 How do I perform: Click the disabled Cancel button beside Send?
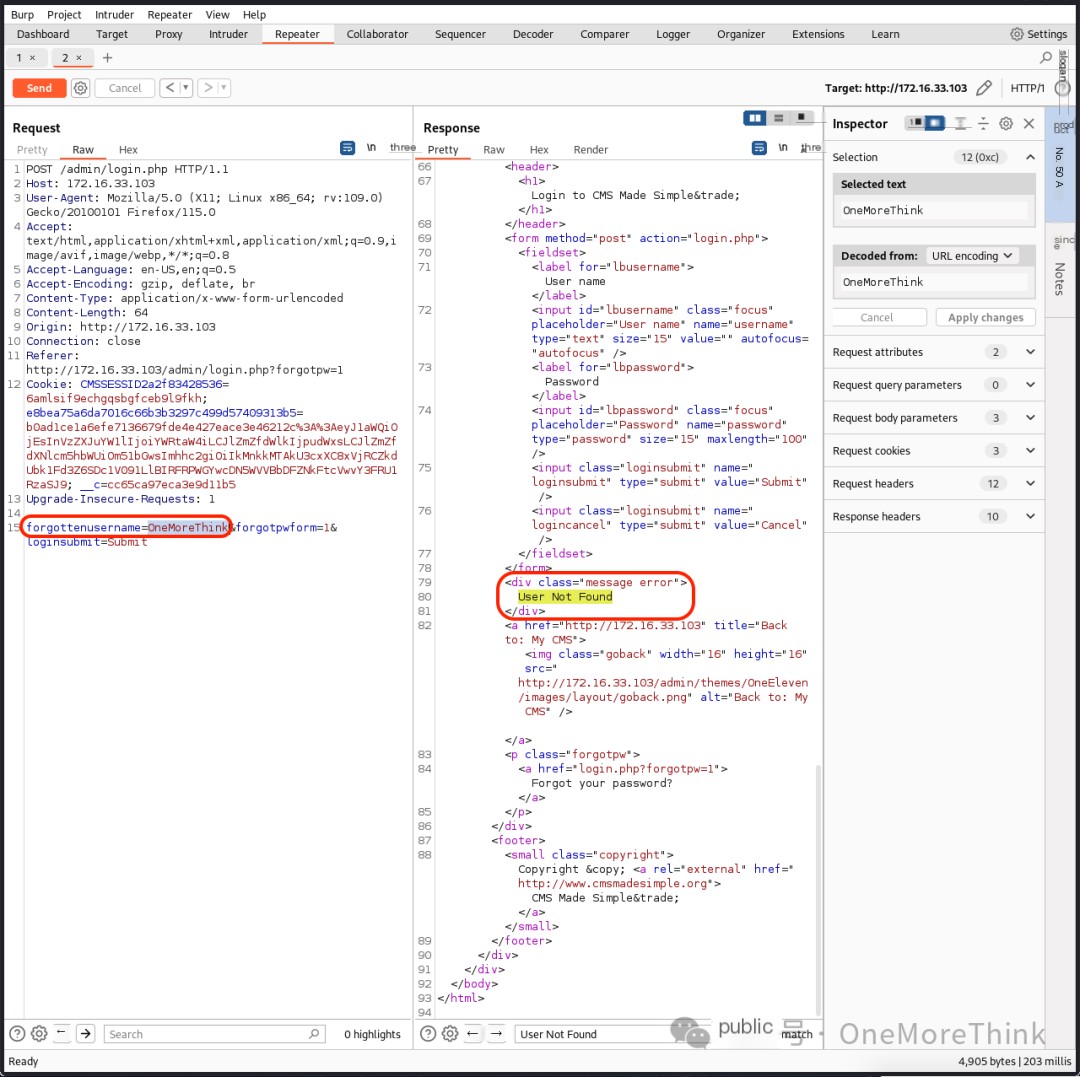(125, 88)
